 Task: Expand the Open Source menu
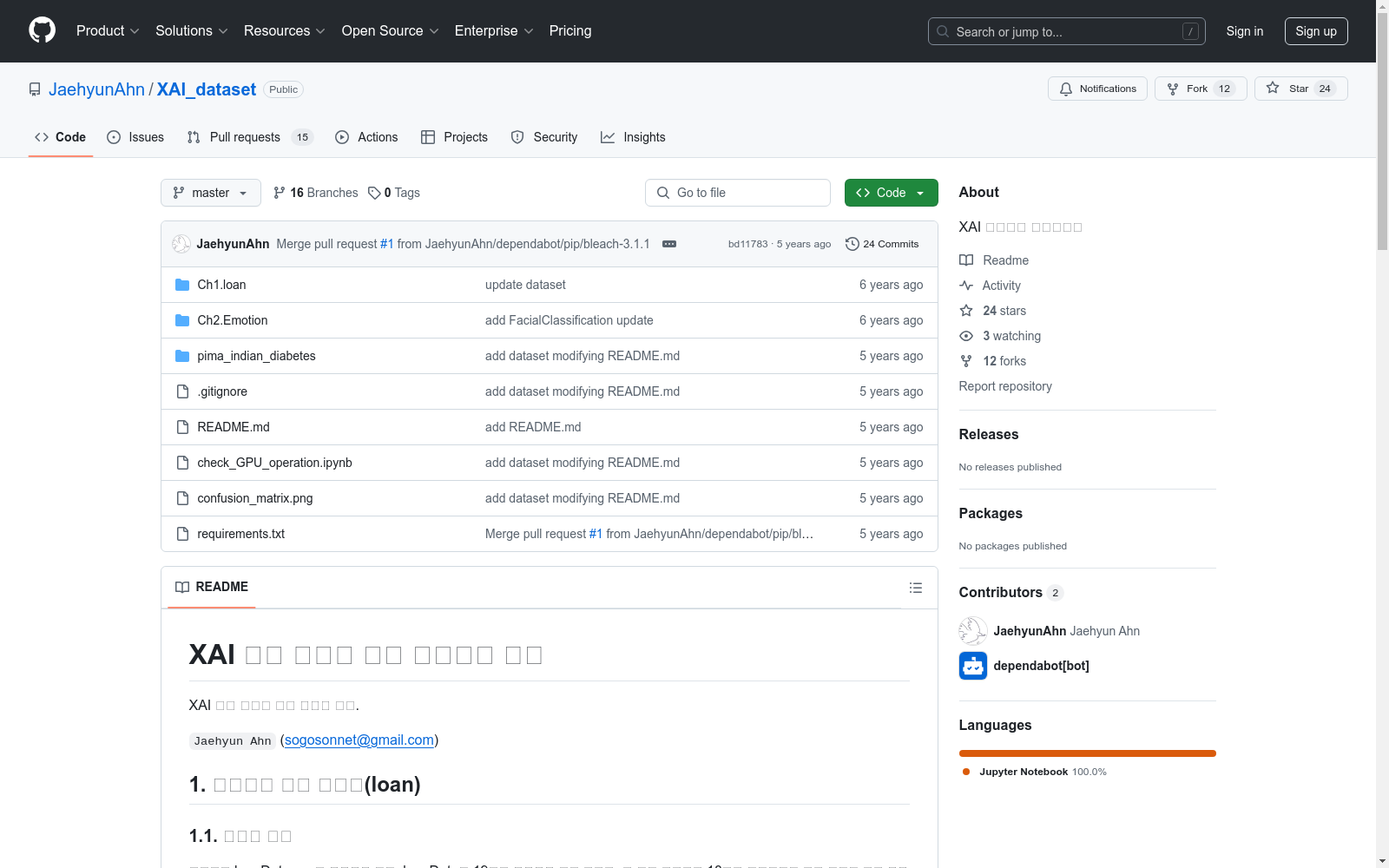pyautogui.click(x=391, y=30)
